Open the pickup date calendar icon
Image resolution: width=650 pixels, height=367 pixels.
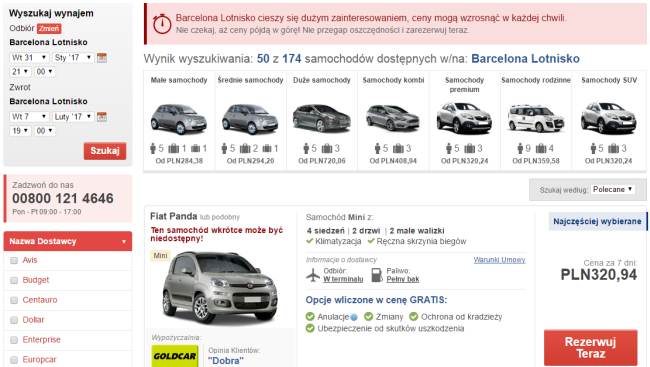point(102,58)
